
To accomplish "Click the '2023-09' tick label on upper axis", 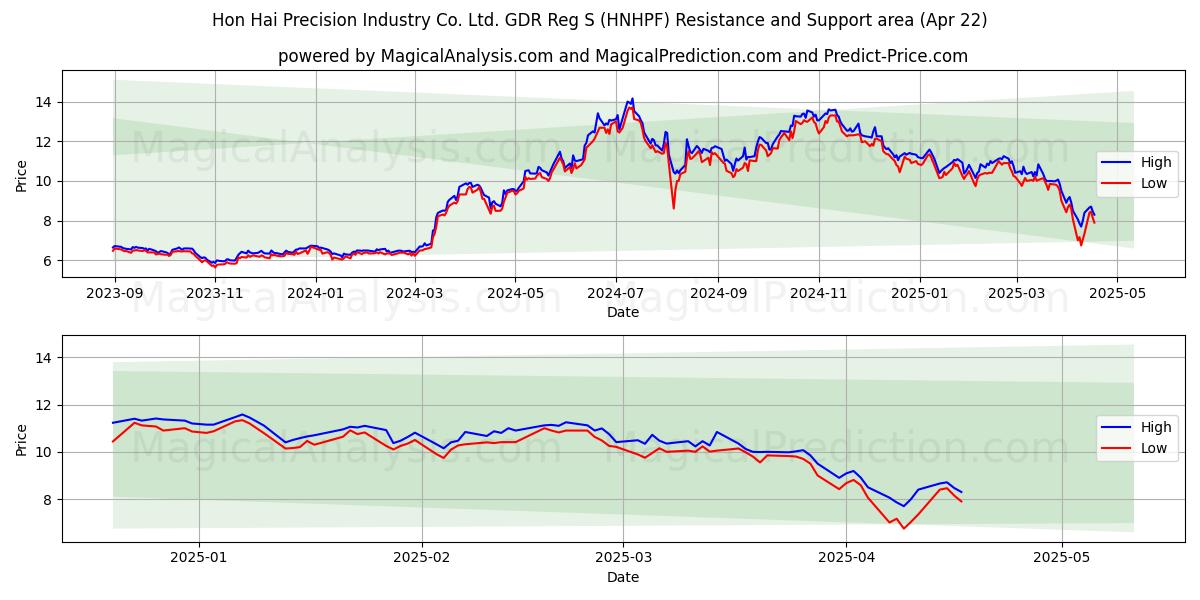I will (115, 293).
